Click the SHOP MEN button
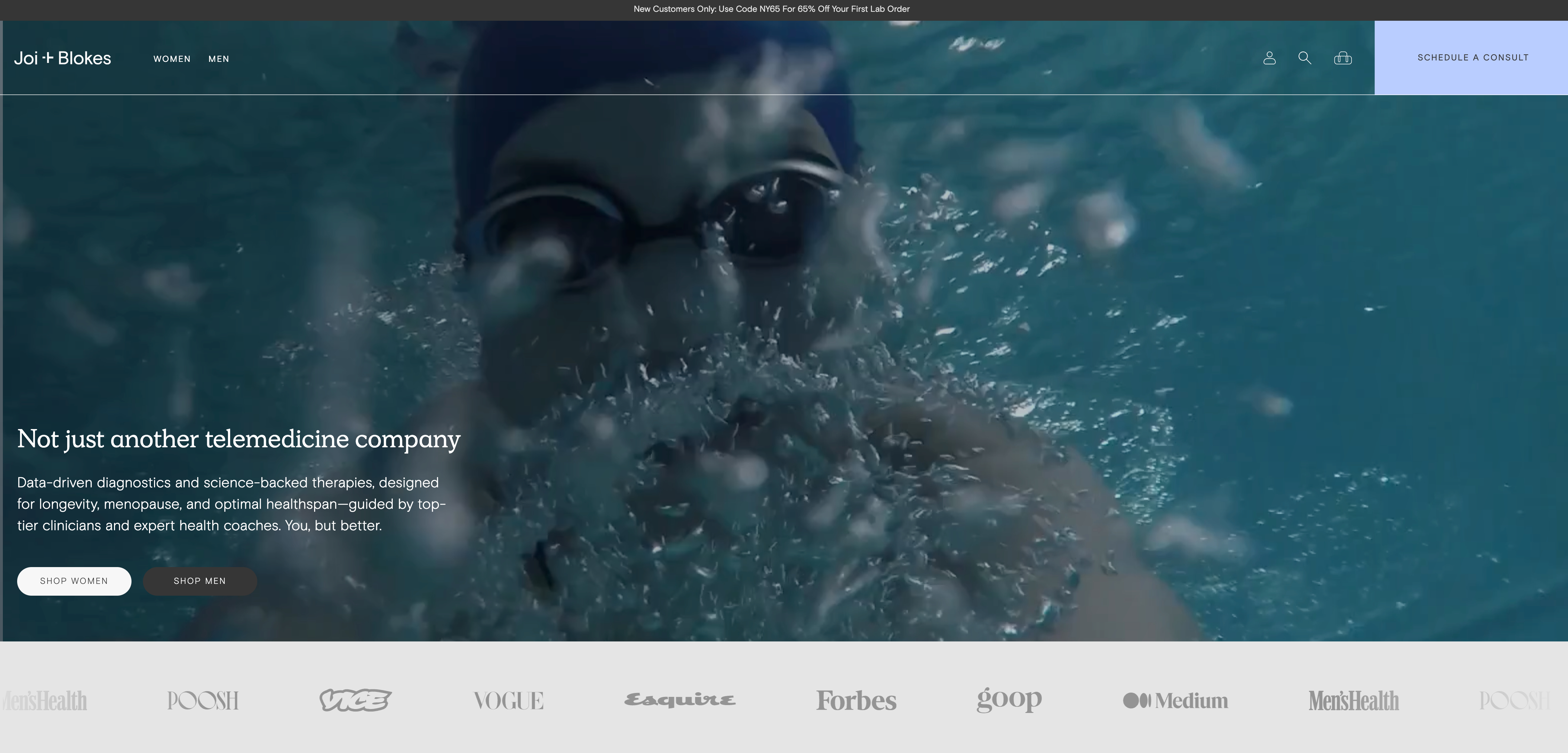 [x=200, y=581]
